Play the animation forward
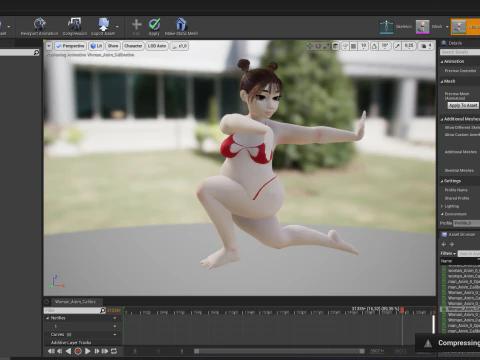 tap(88, 351)
